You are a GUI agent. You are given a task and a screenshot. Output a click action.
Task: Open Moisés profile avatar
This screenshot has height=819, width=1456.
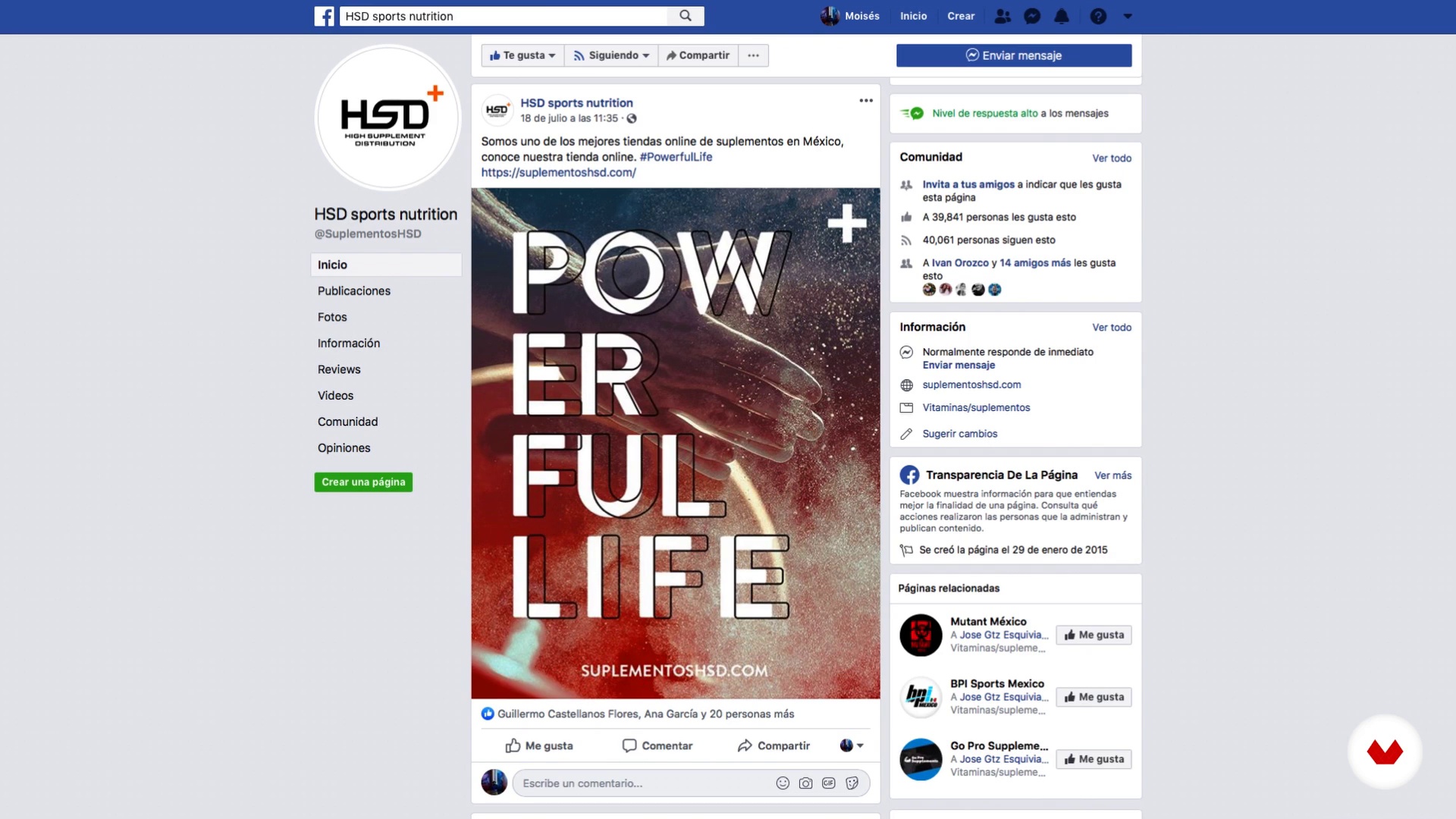[x=830, y=16]
